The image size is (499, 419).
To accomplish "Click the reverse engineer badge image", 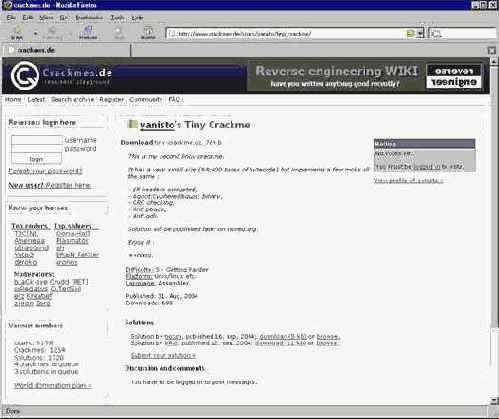I will click(454, 76).
